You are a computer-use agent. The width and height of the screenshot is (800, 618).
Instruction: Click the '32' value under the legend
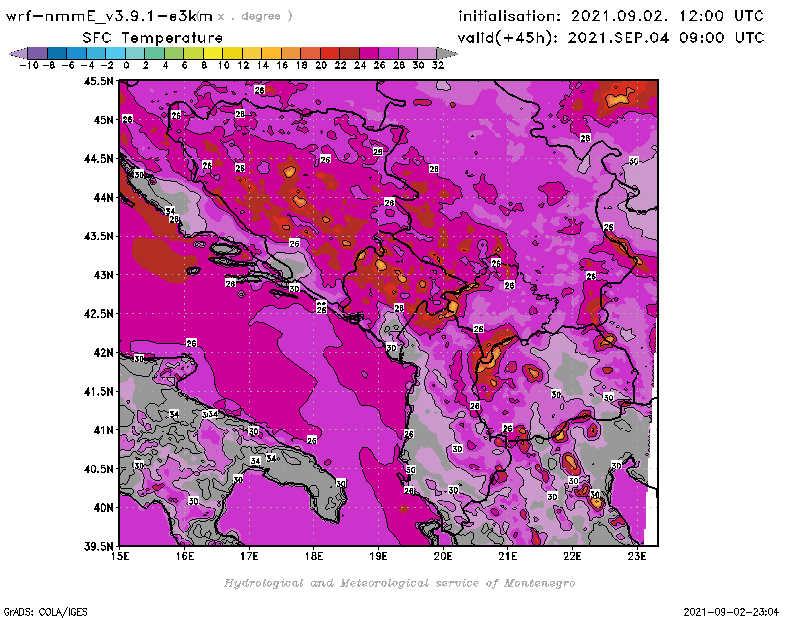point(438,65)
